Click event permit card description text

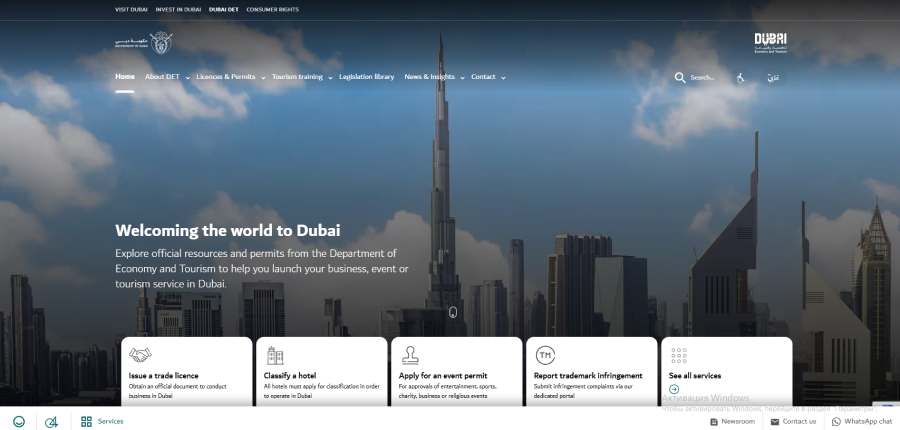448,392
